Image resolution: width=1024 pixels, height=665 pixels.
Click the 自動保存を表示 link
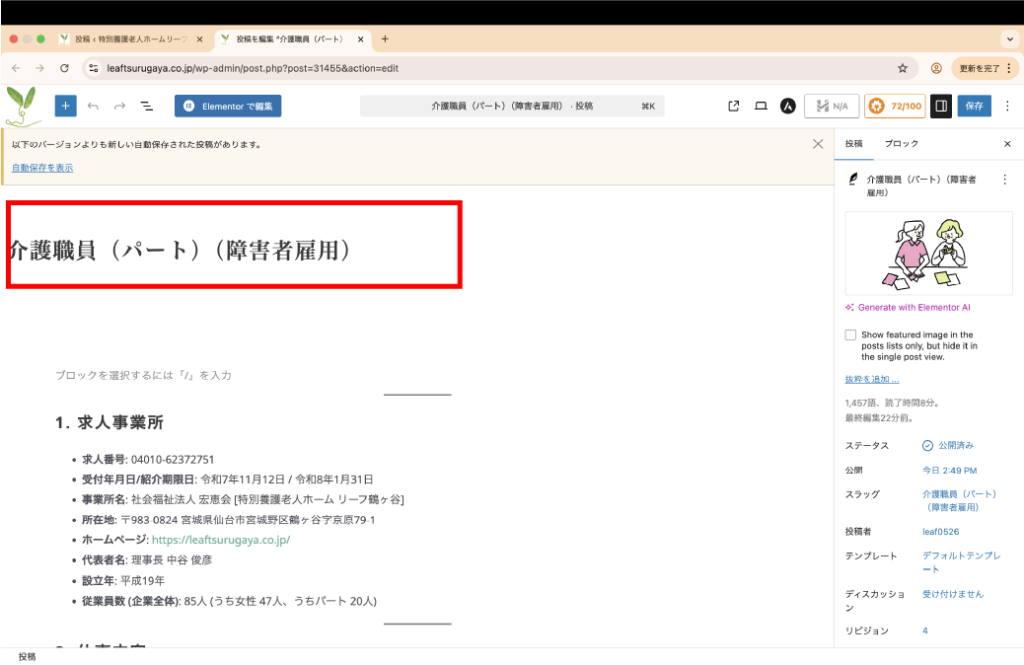tap(42, 168)
